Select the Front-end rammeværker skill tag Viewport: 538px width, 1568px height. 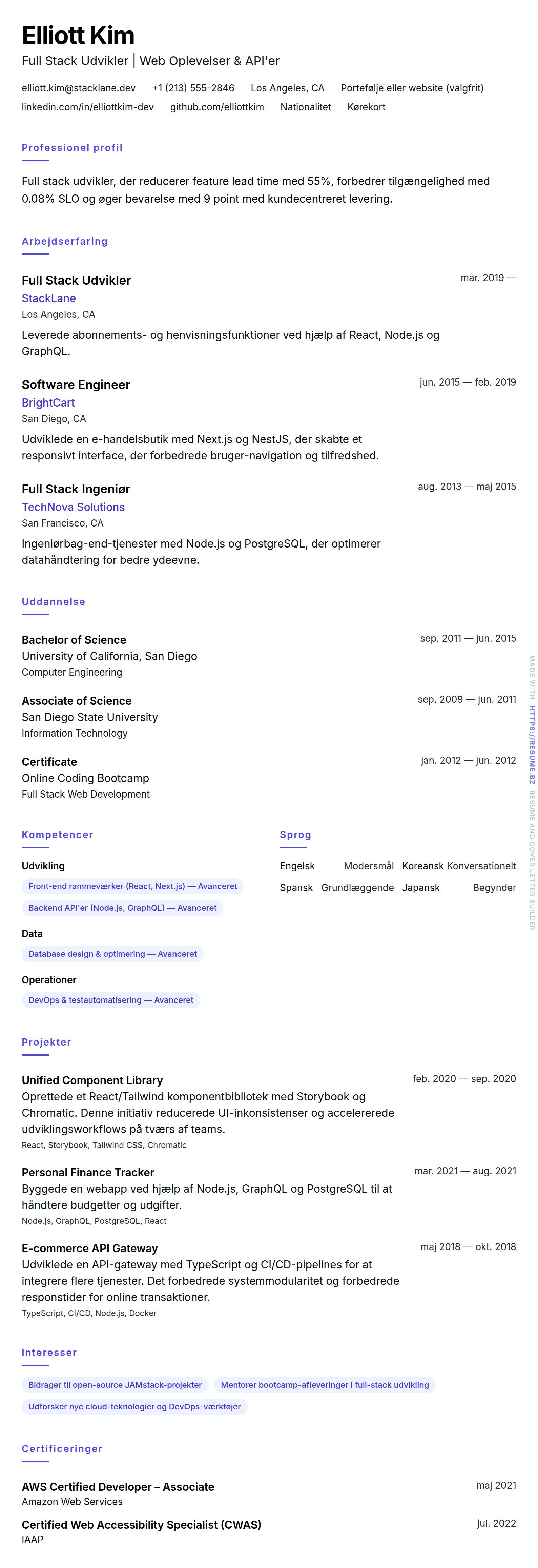pos(132,886)
